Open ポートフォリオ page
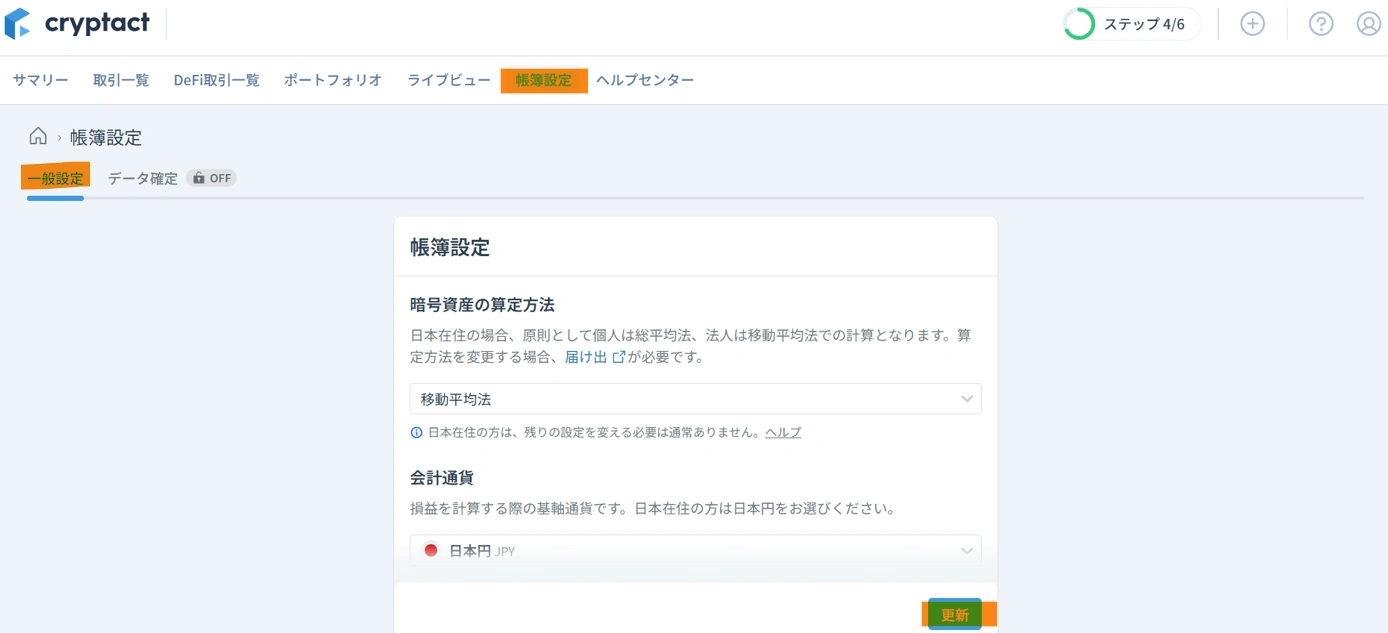This screenshot has width=1388, height=633. (x=333, y=80)
